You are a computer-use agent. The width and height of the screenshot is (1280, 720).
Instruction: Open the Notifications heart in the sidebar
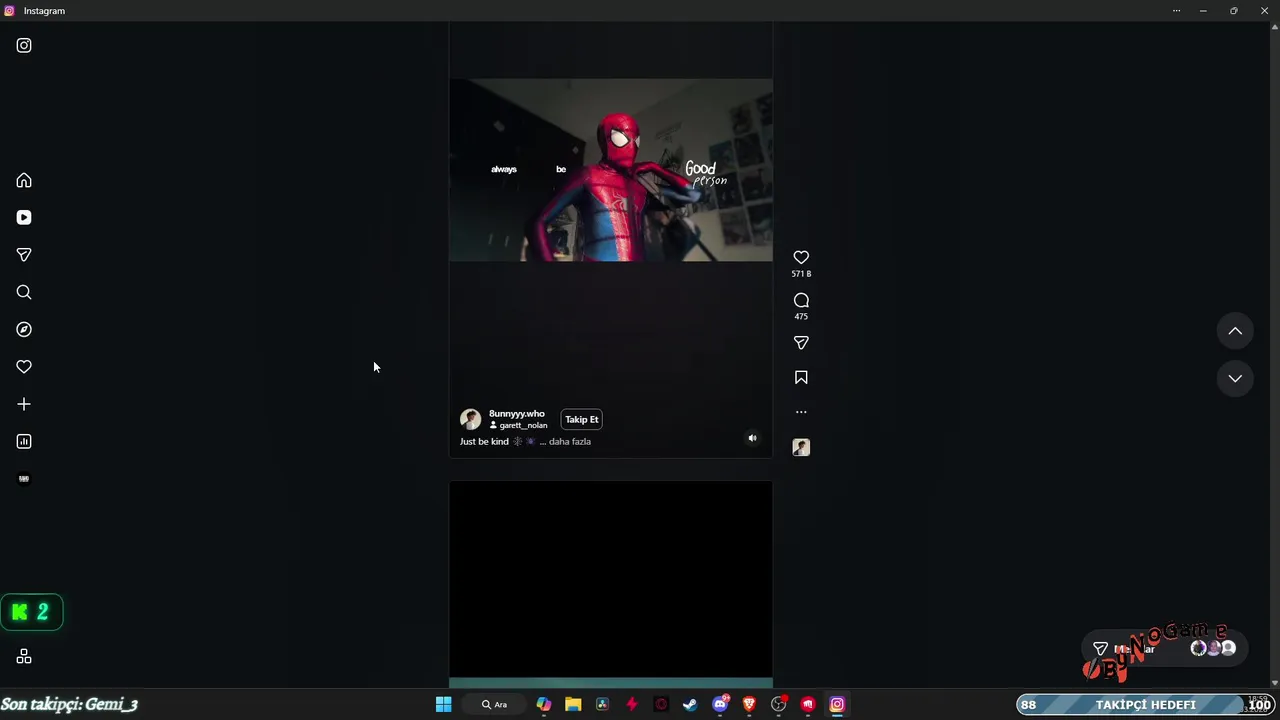click(24, 367)
